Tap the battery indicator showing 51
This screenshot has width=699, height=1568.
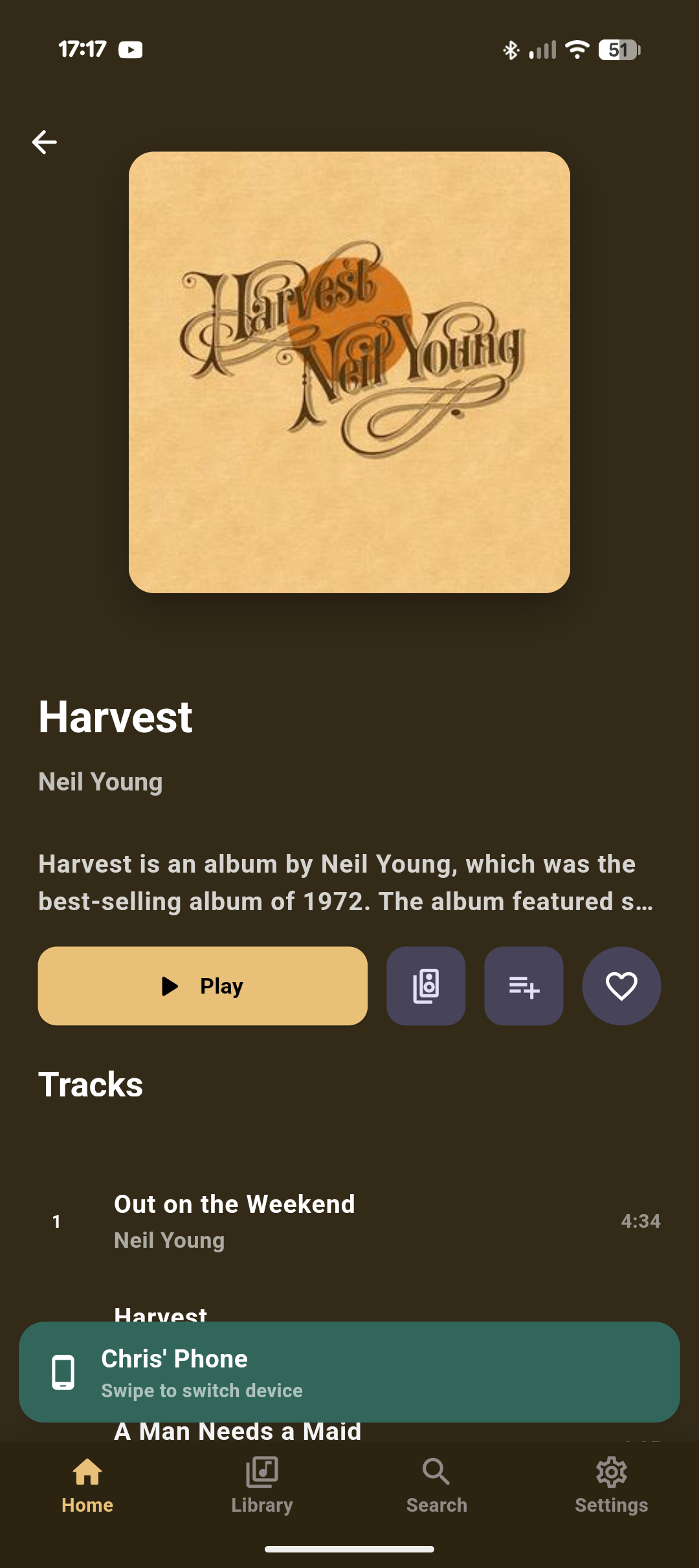click(619, 50)
